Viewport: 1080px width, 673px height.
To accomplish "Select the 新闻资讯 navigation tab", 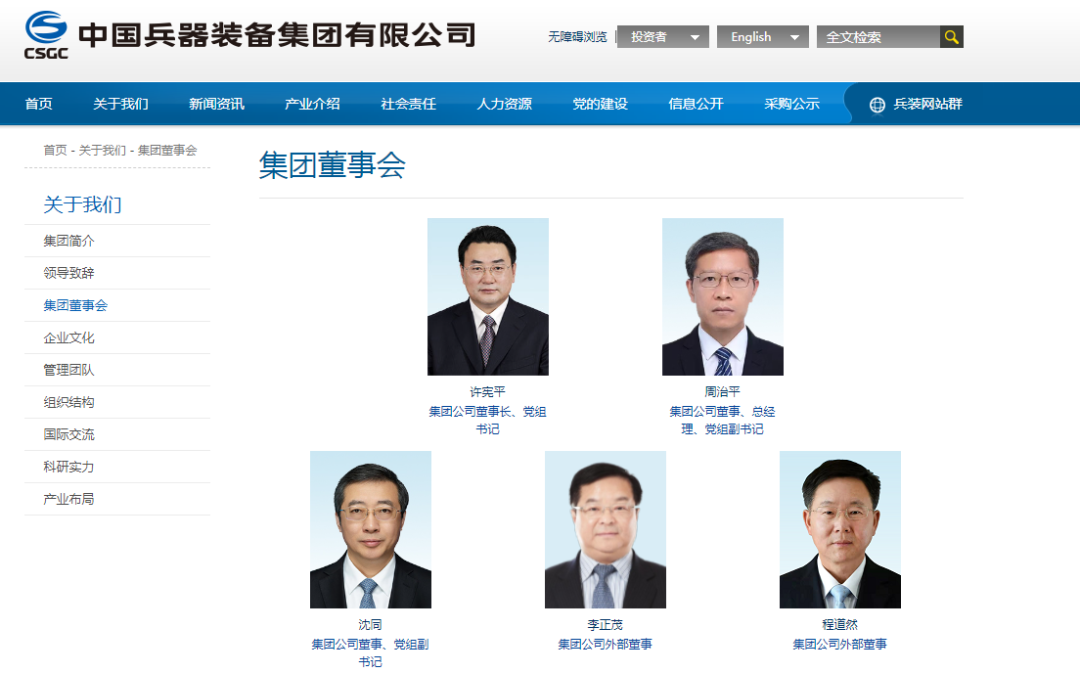I will 215,103.
